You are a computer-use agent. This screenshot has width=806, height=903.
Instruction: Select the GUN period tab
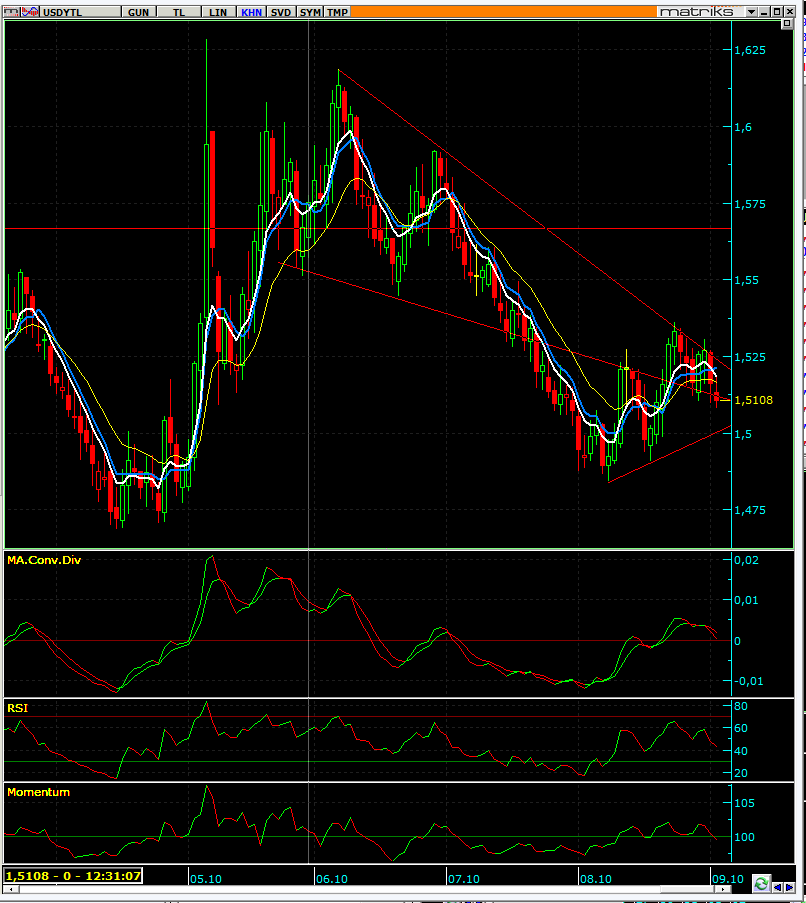pos(139,11)
